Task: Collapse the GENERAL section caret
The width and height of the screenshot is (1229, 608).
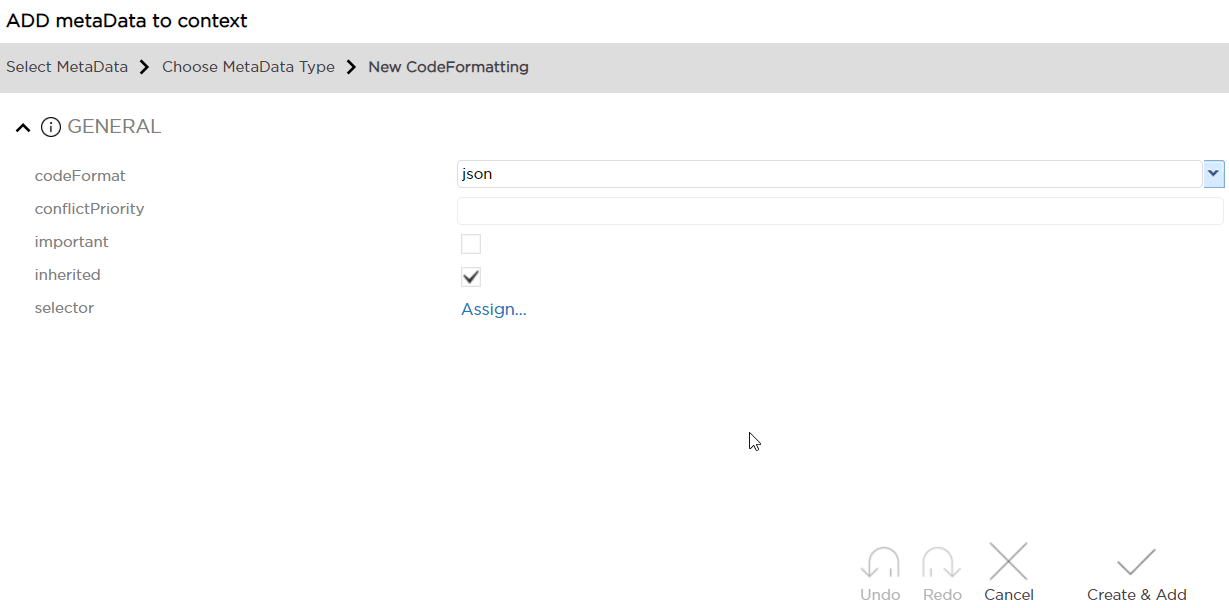Action: pyautogui.click(x=23, y=128)
